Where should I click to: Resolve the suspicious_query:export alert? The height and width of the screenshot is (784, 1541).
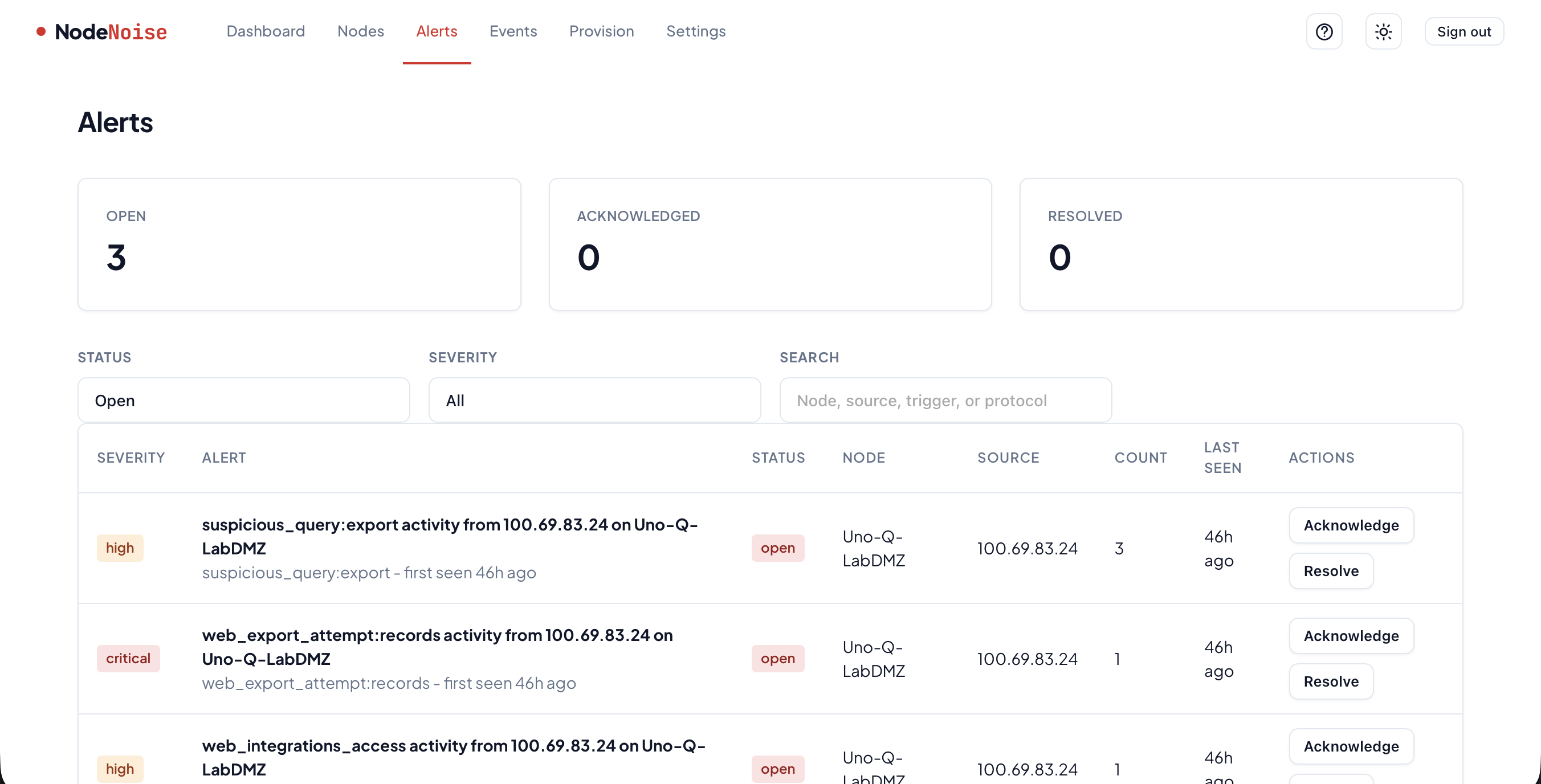[1331, 570]
